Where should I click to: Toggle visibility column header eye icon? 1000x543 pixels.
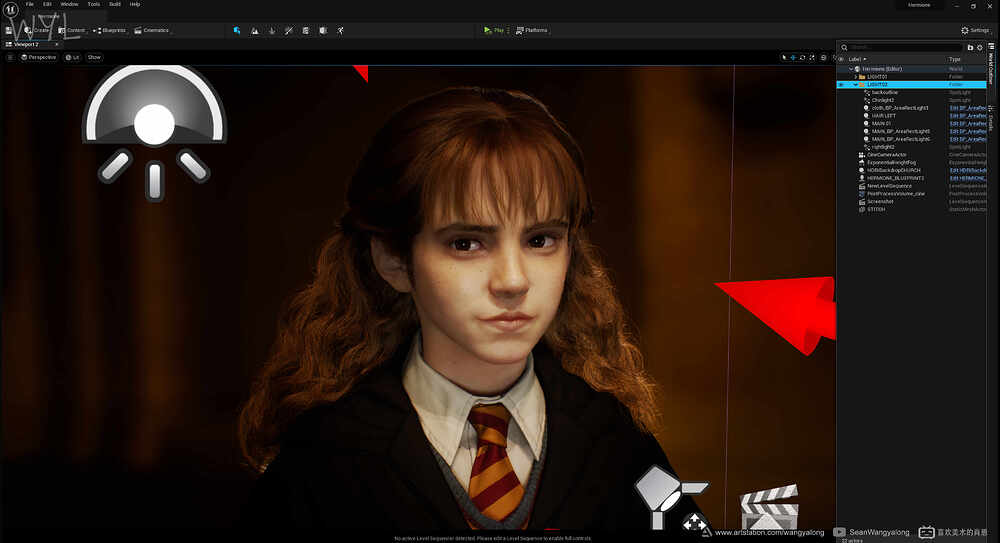[841, 59]
